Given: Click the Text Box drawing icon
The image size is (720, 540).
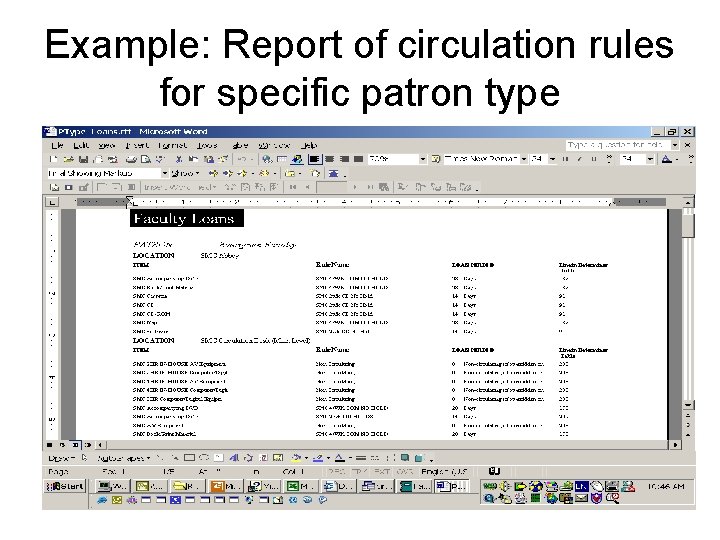Looking at the screenshot, I should [219, 458].
